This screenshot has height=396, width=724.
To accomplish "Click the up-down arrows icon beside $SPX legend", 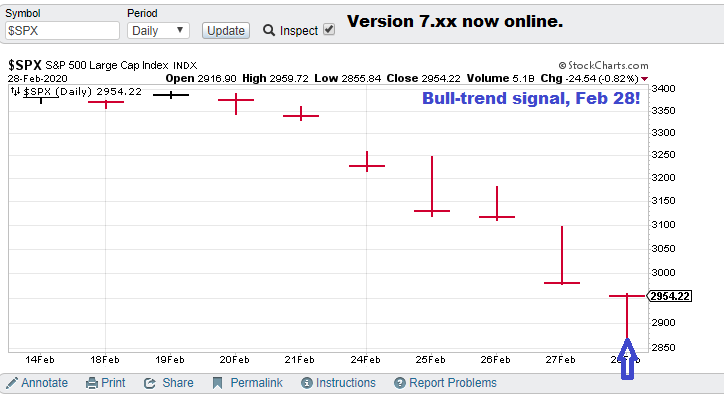I will pos(15,91).
